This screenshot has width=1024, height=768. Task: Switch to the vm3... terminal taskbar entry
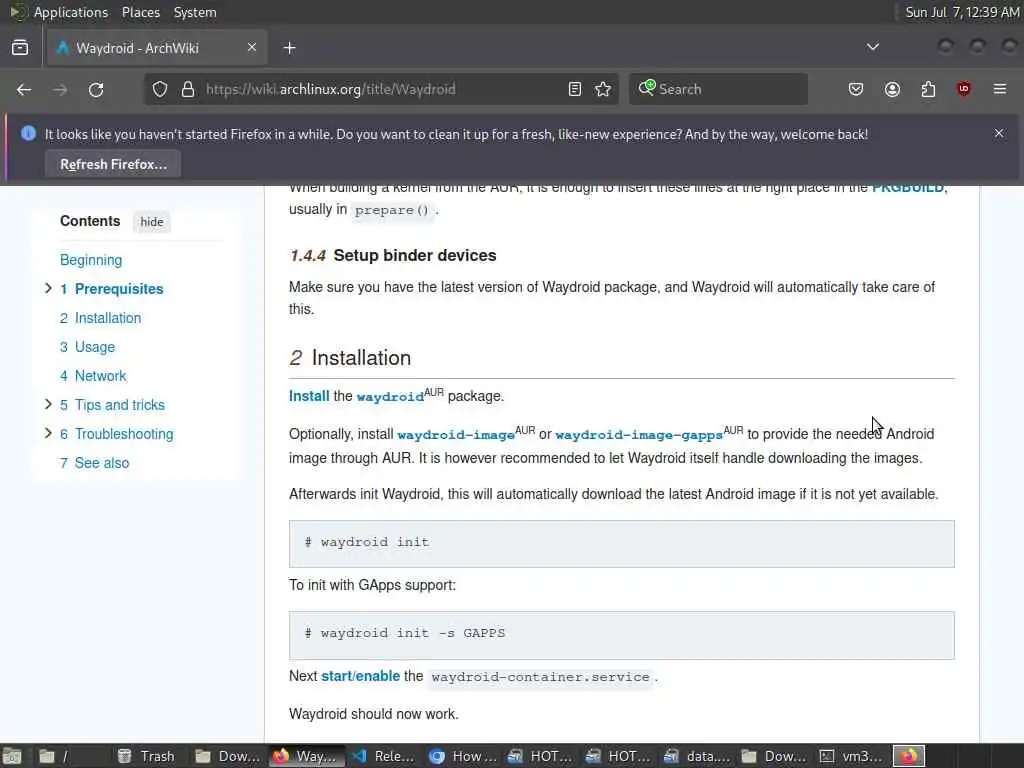point(852,756)
